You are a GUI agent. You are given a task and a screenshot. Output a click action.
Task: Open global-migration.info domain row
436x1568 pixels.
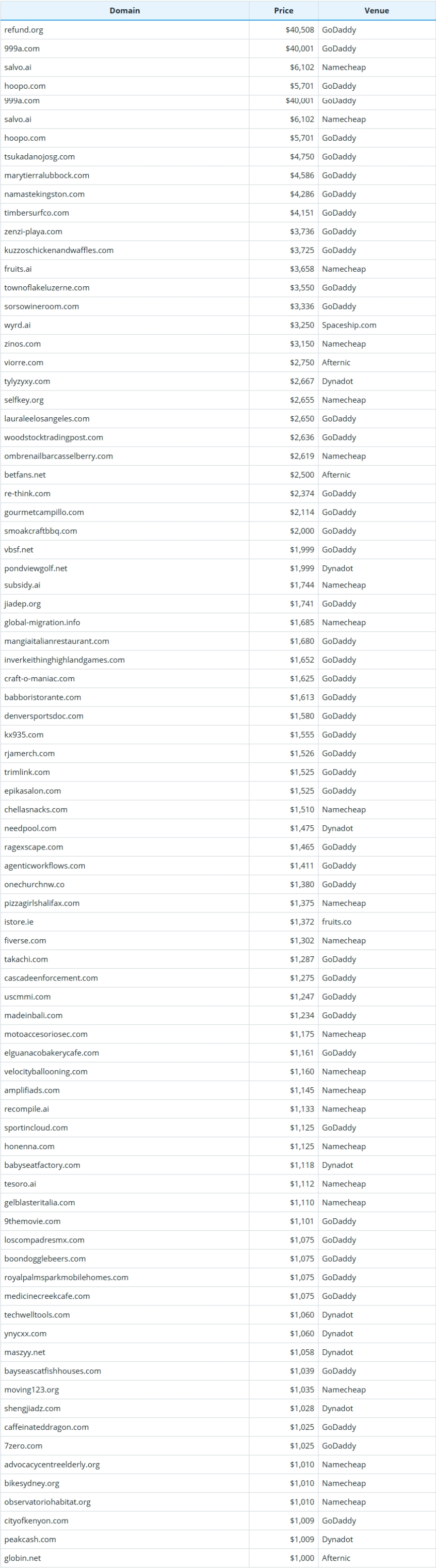click(x=218, y=622)
